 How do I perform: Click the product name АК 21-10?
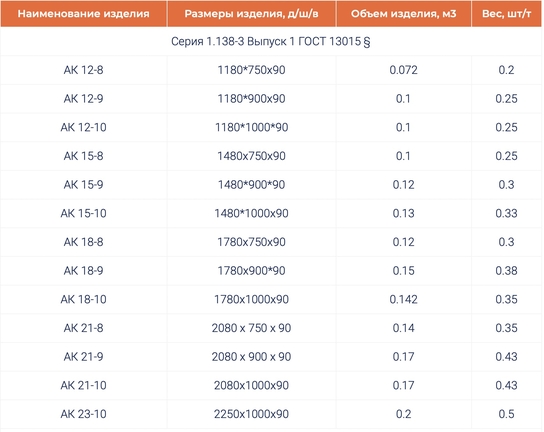coord(84,385)
